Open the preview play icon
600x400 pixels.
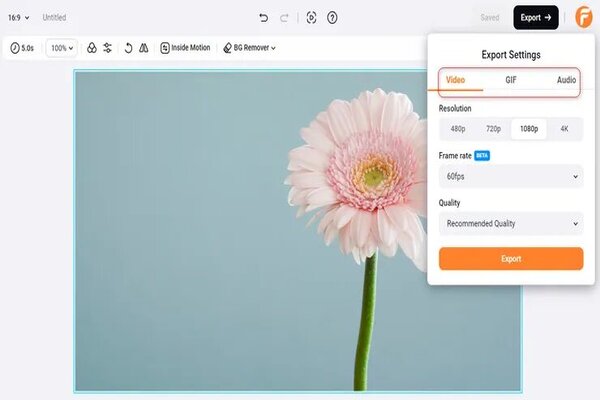pyautogui.click(x=311, y=18)
